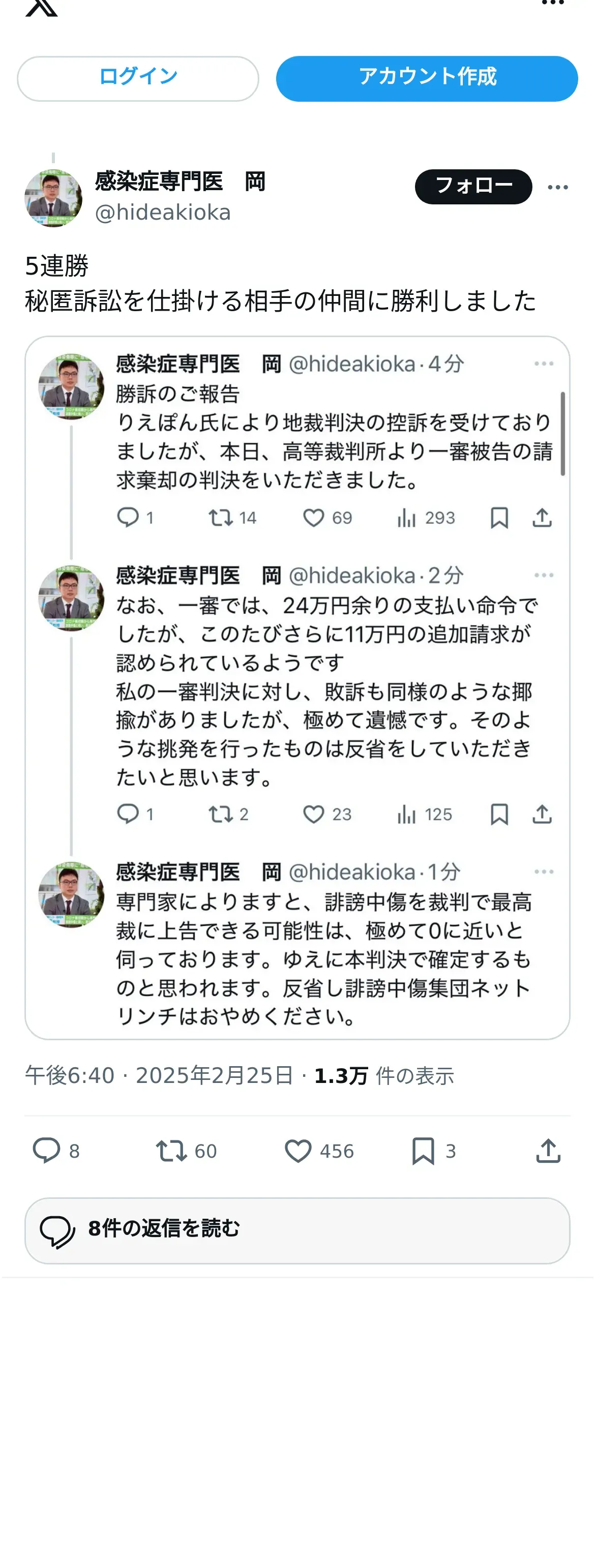The width and height of the screenshot is (595, 1568).
Task: Click the share icon on main post
Action: click(548, 1151)
